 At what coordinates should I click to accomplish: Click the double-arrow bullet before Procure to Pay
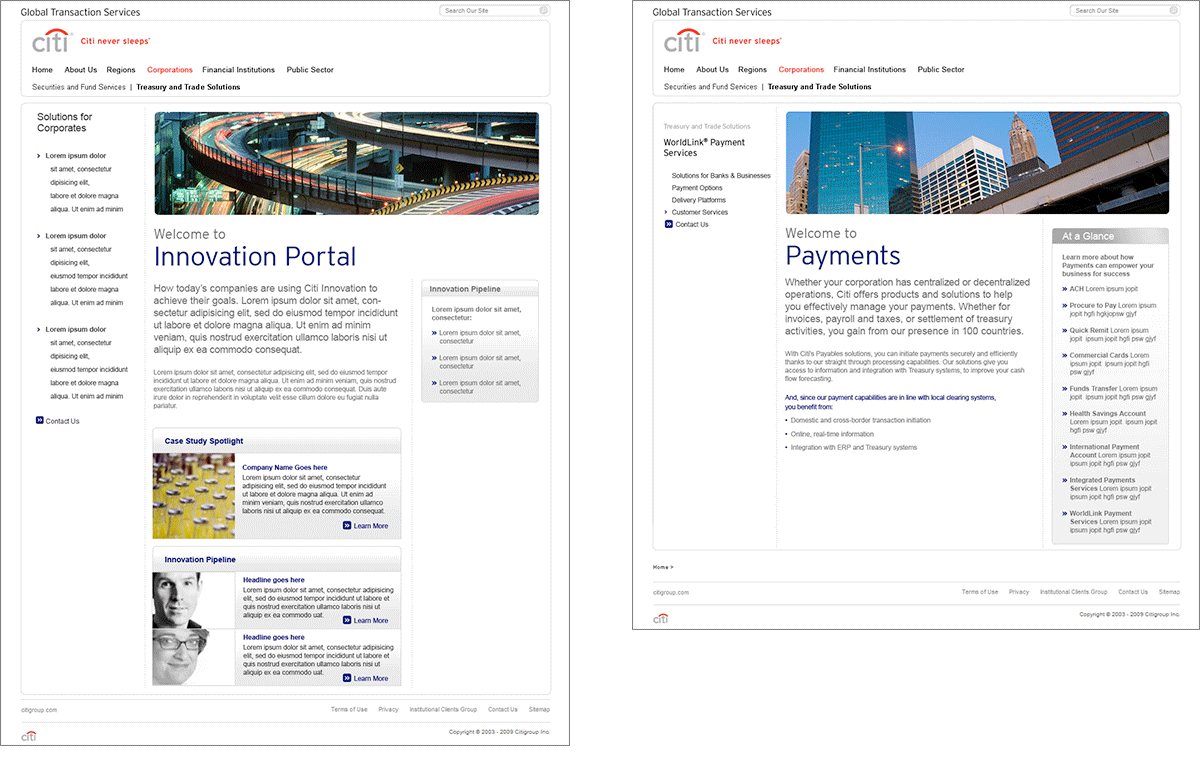[1065, 305]
